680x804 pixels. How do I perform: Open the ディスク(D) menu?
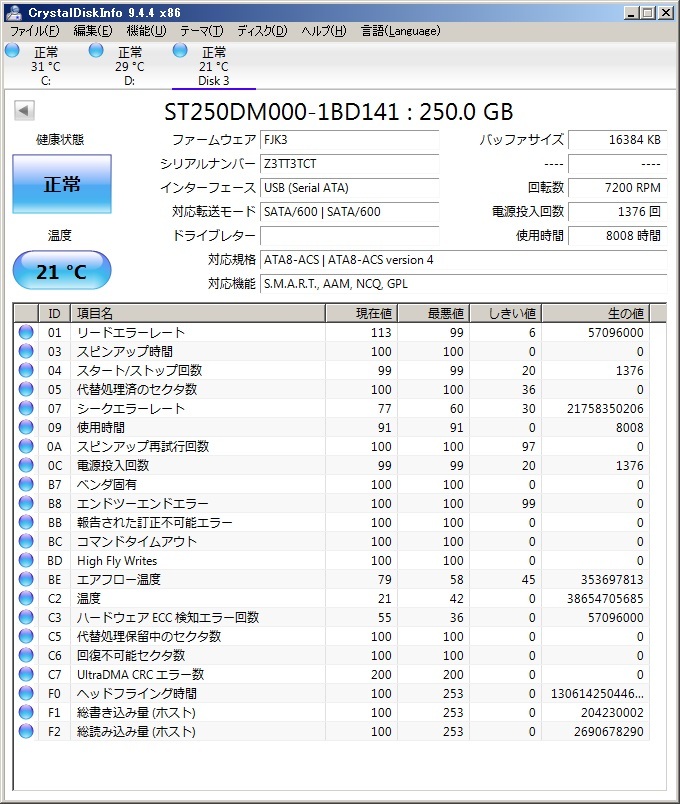262,31
